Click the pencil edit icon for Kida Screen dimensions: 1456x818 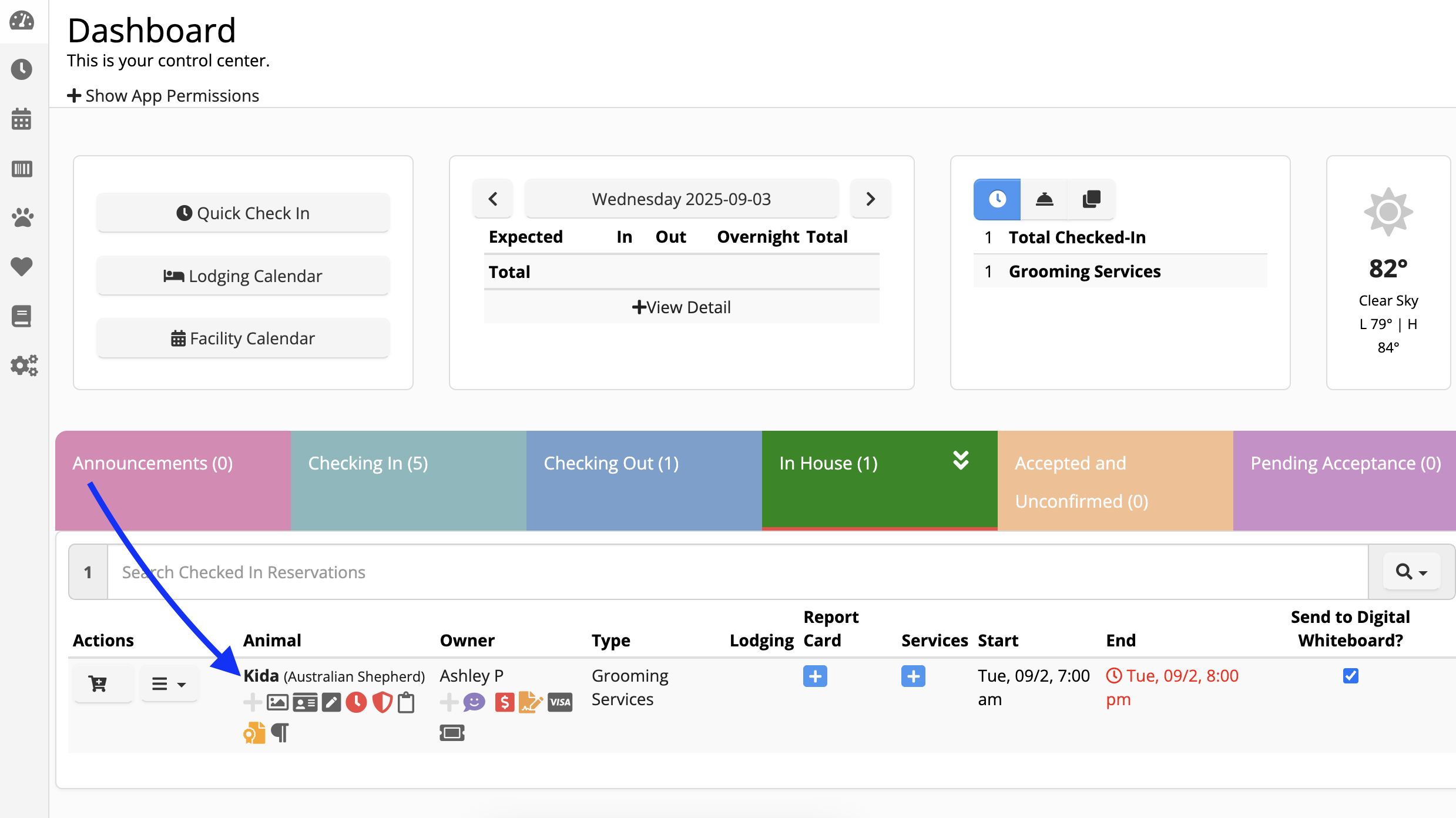coord(331,702)
